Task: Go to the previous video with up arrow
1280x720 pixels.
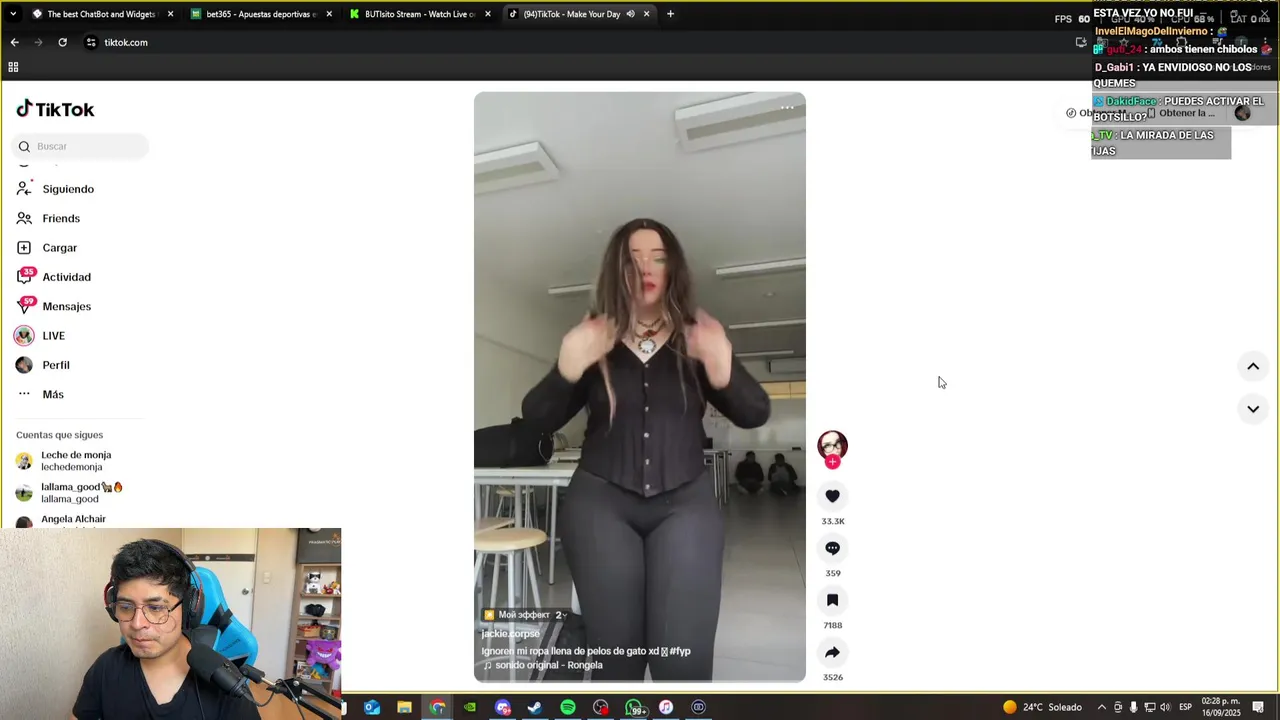Action: point(1252,366)
